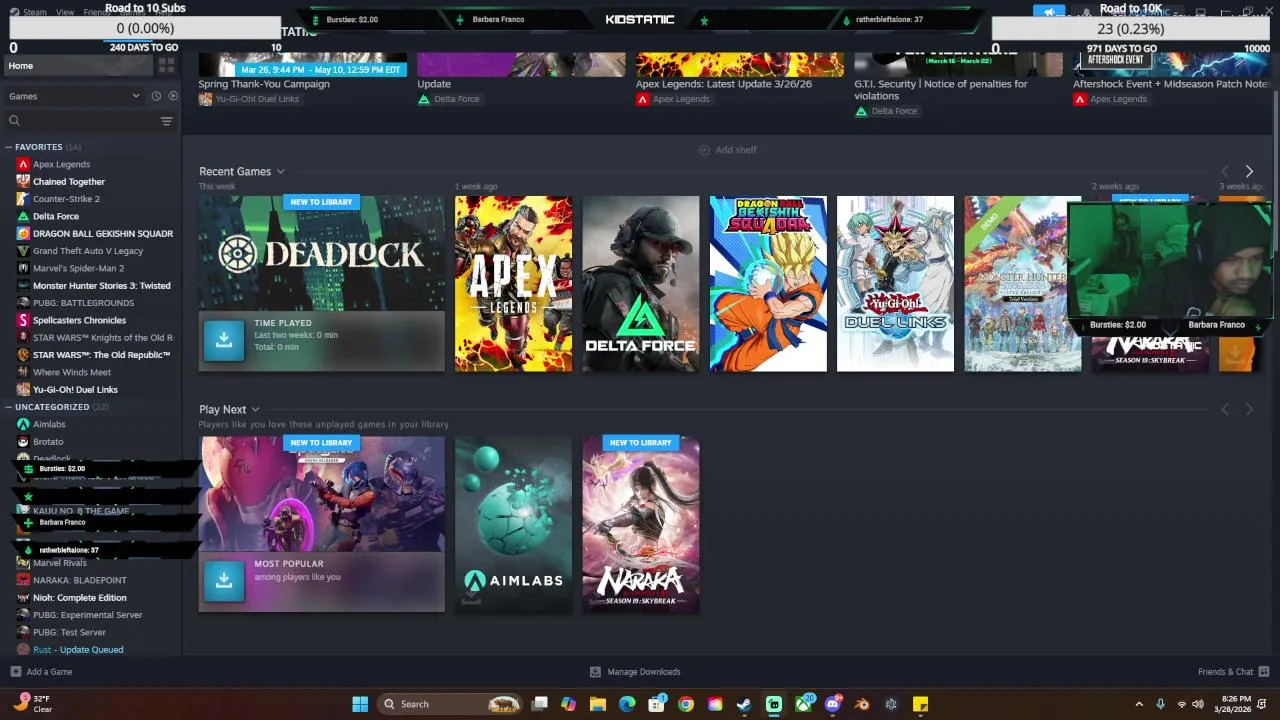This screenshot has height=720, width=1280.
Task: Select Spellcasters Chronicles in the sidebar
Action: coord(79,320)
